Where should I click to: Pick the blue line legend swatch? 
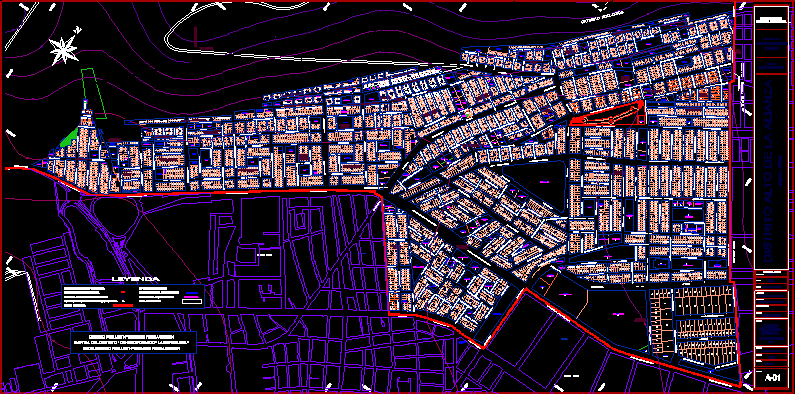(x=192, y=293)
